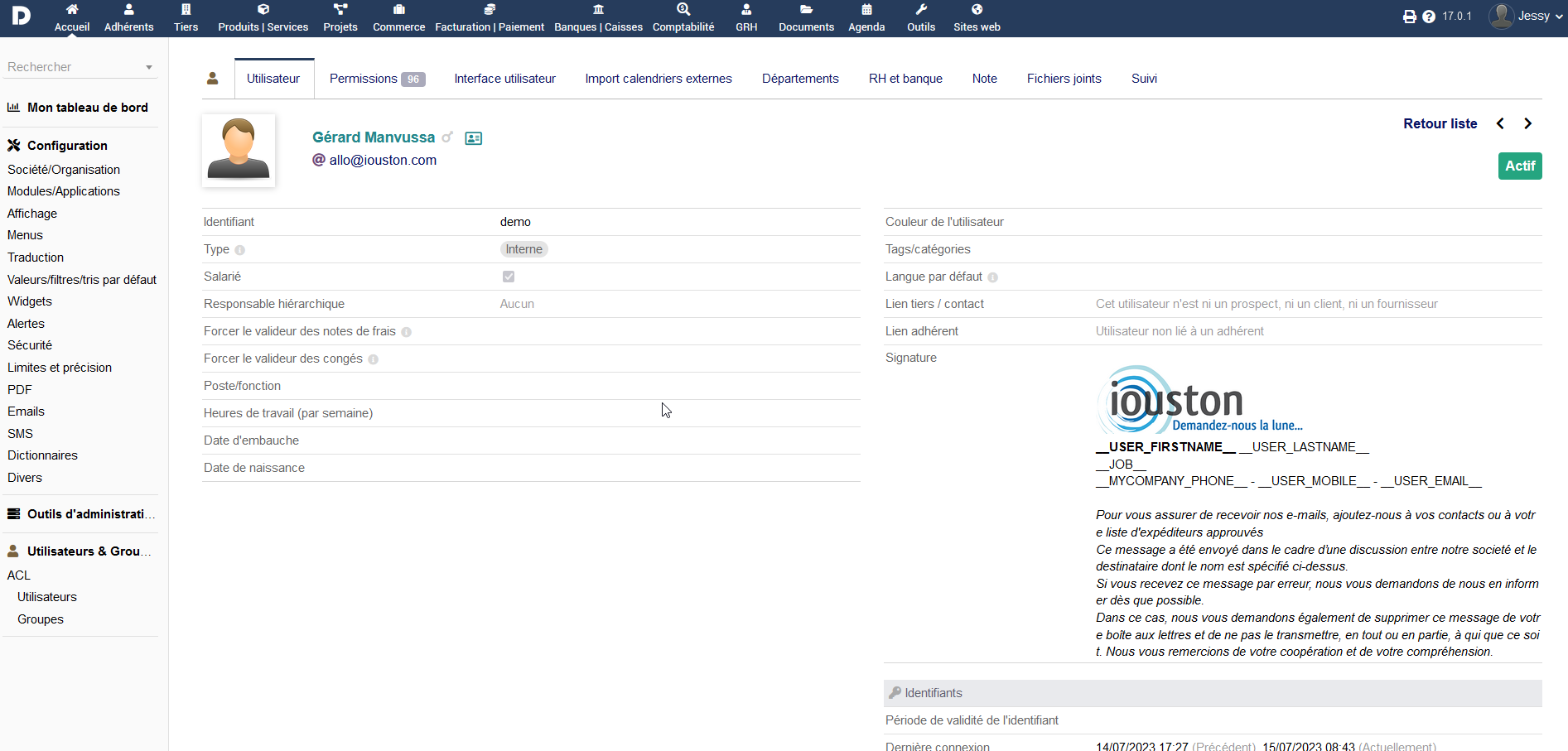Viewport: 1568px width, 751px height.
Task: Open the Rechercher dropdown
Action: click(x=80, y=67)
